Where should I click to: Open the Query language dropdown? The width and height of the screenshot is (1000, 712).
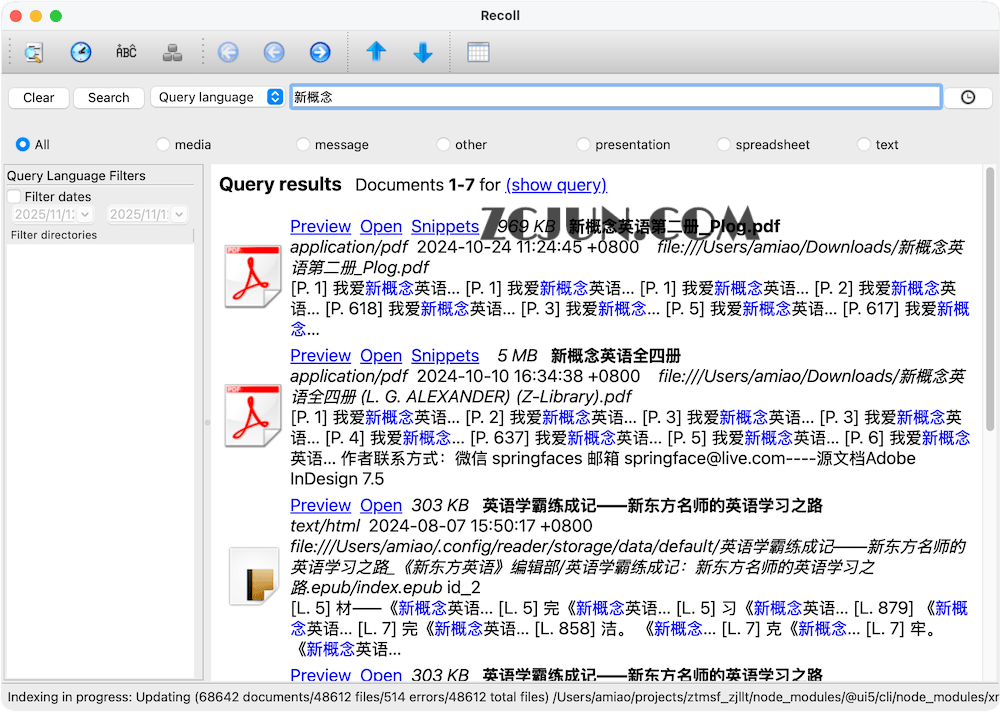217,97
